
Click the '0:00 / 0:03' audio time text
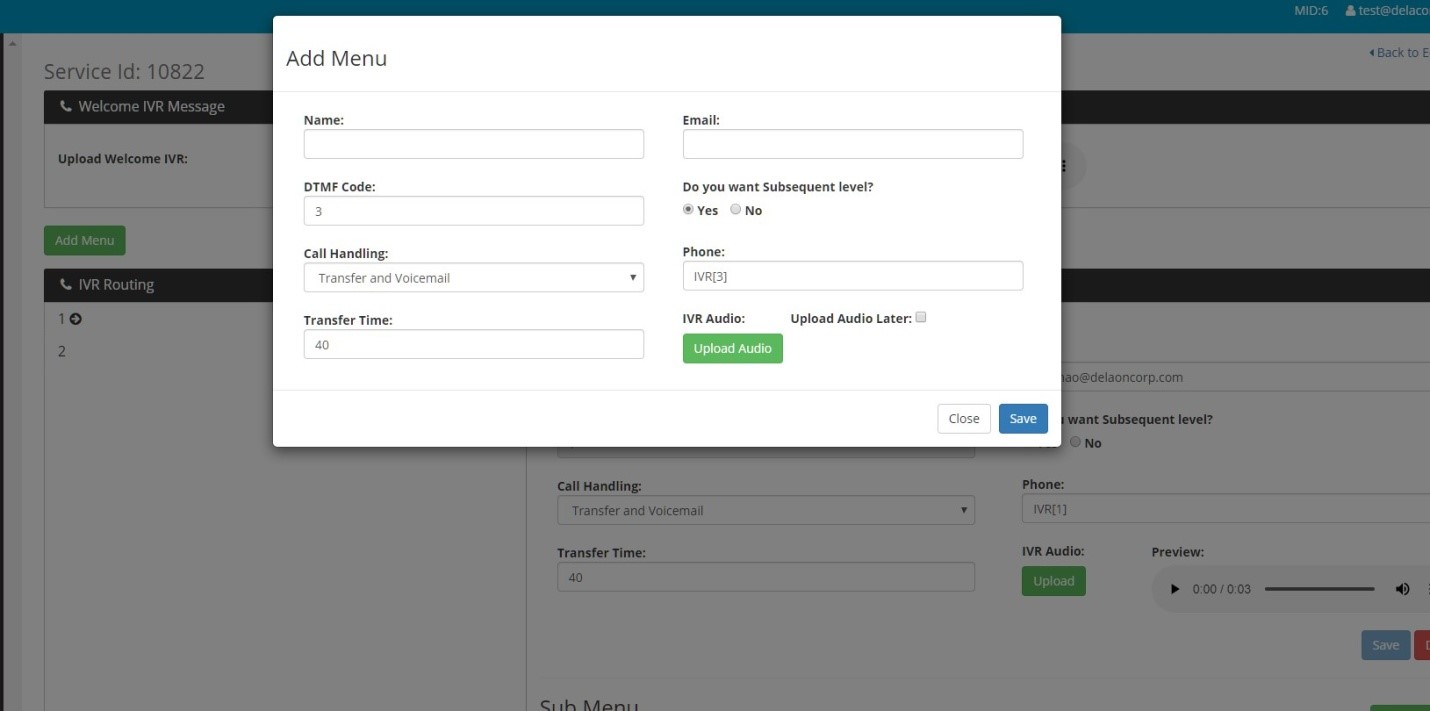[1222, 589]
